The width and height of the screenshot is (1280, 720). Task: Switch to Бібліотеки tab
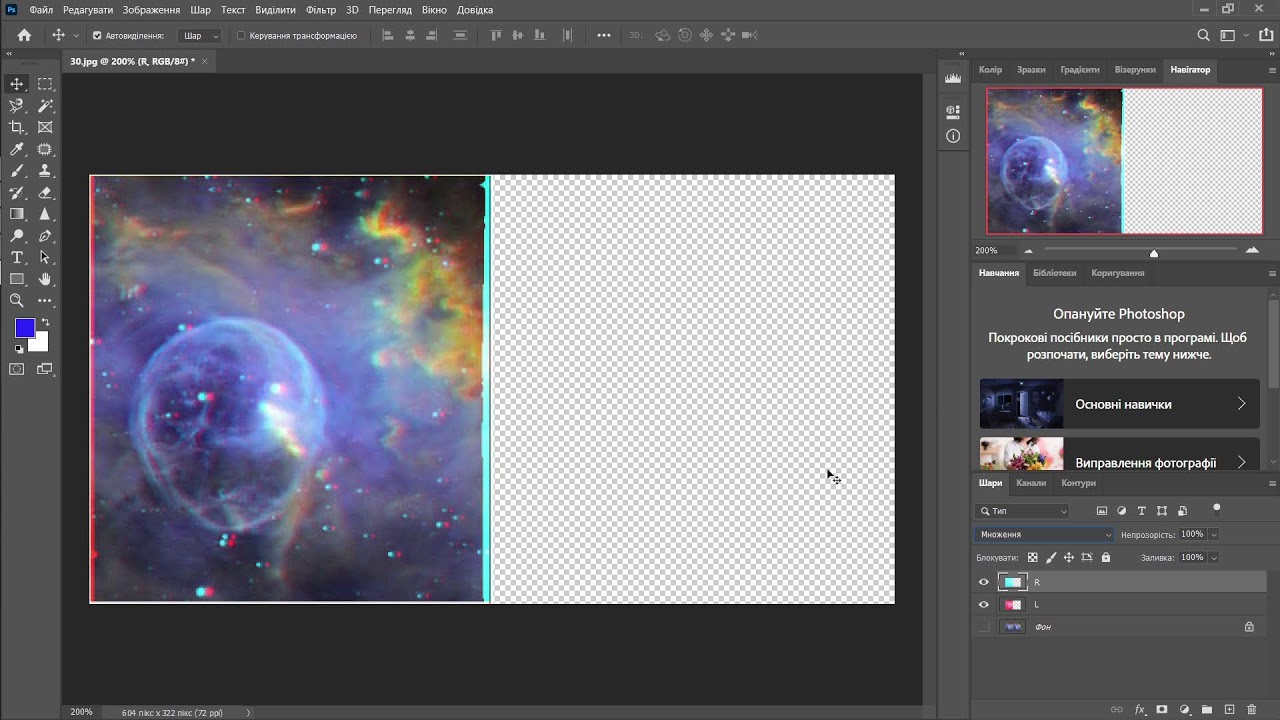coord(1055,273)
